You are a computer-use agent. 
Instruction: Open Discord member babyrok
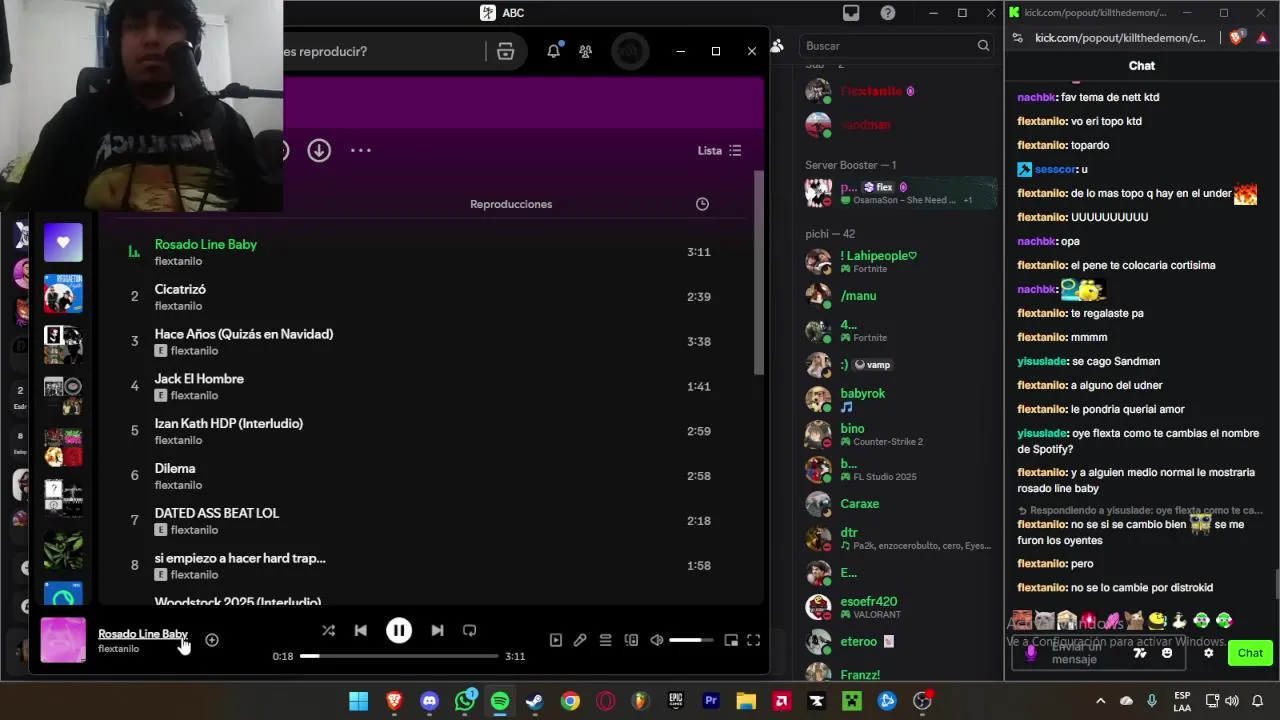[899, 399]
